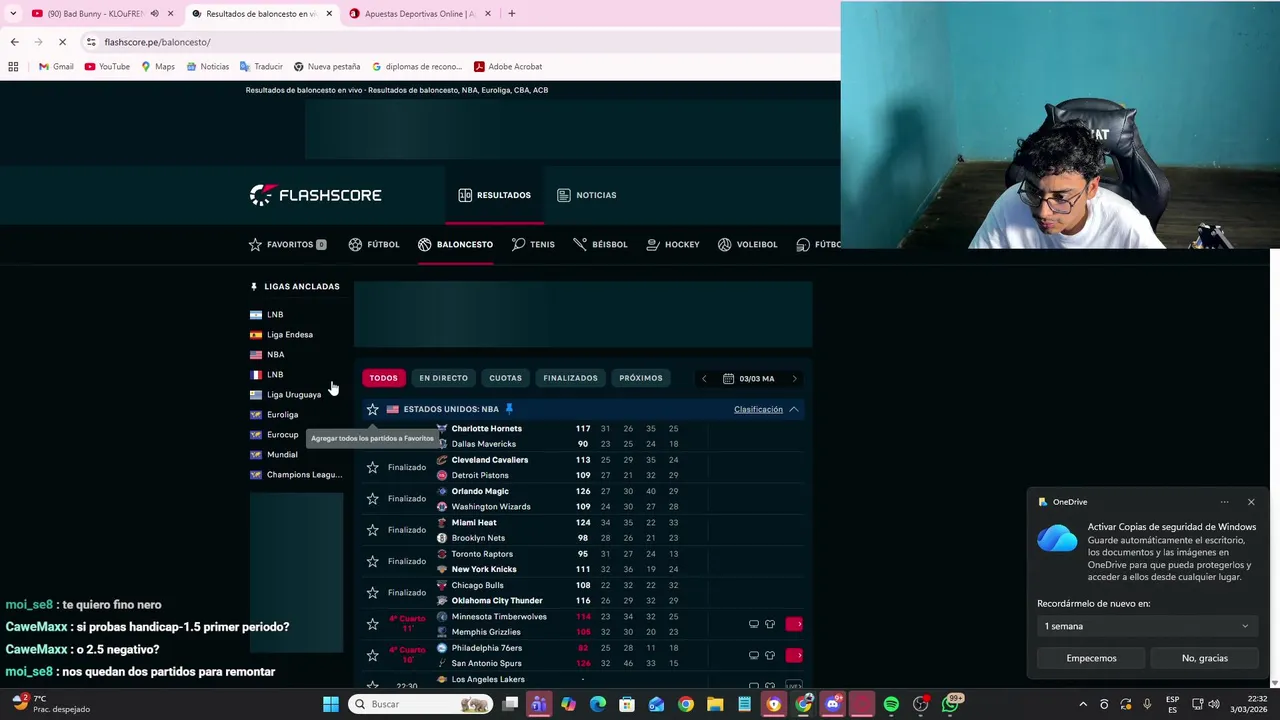The height and width of the screenshot is (720, 1280).
Task: Select Voleibol in the sport menu
Action: tap(747, 244)
